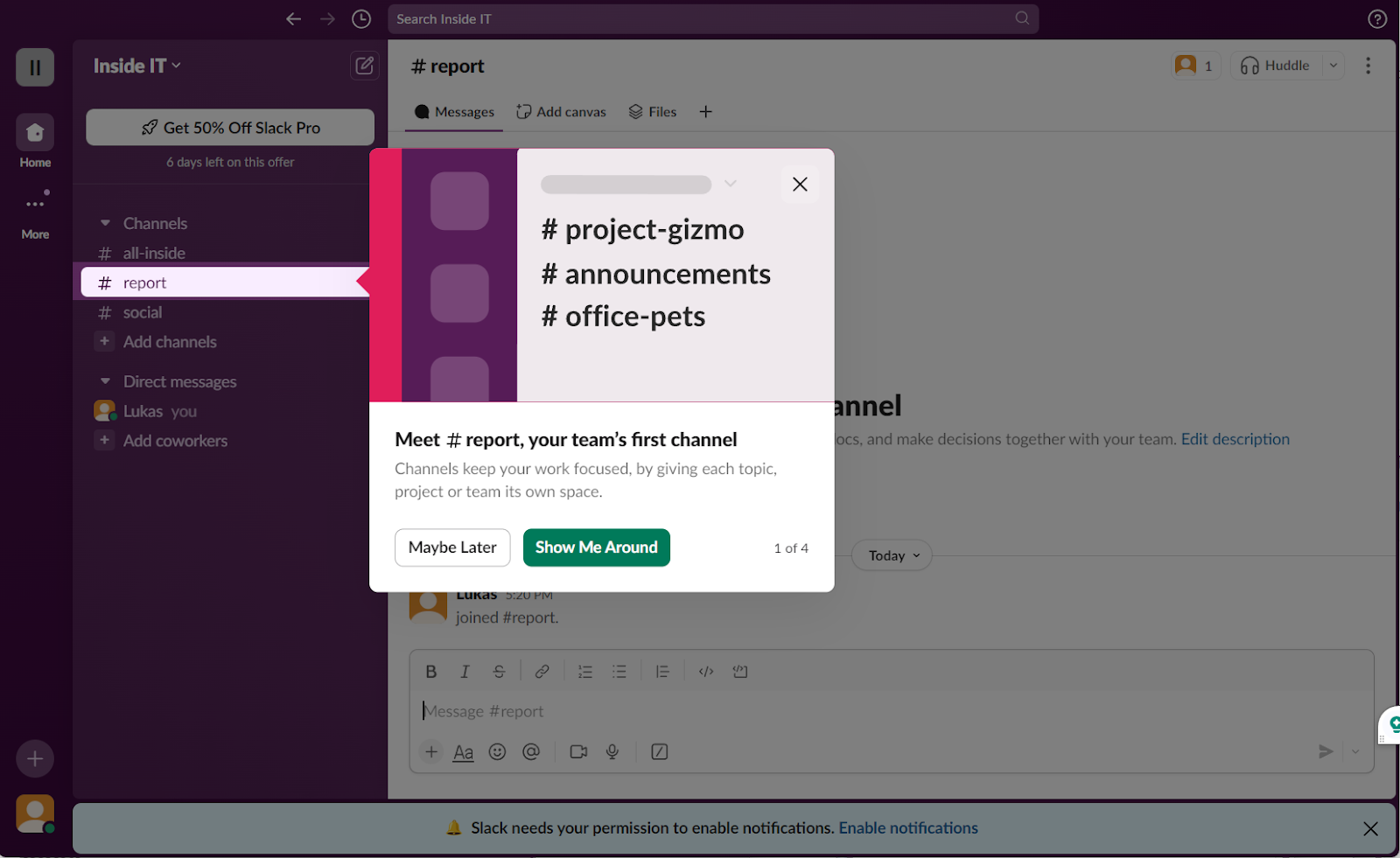Image resolution: width=1400 pixels, height=858 pixels.
Task: Open the attachments plus menu in composer
Action: (430, 751)
